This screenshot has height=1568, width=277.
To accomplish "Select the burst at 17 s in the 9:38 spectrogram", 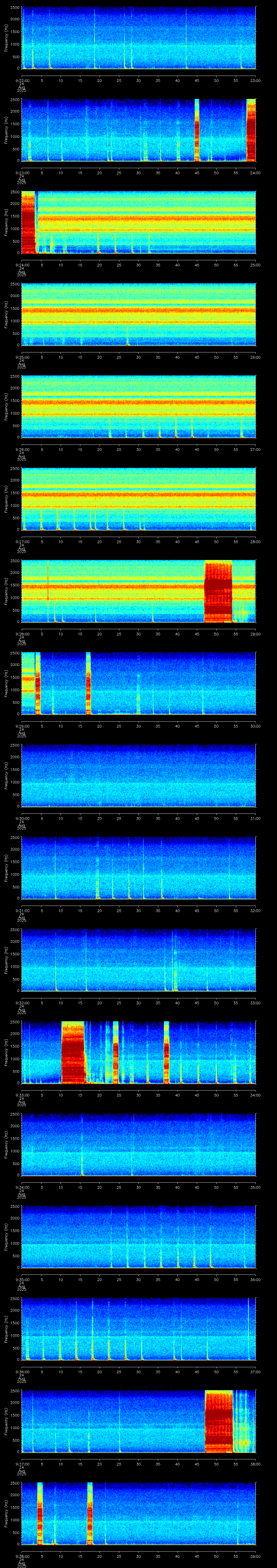I will [x=90, y=1513].
